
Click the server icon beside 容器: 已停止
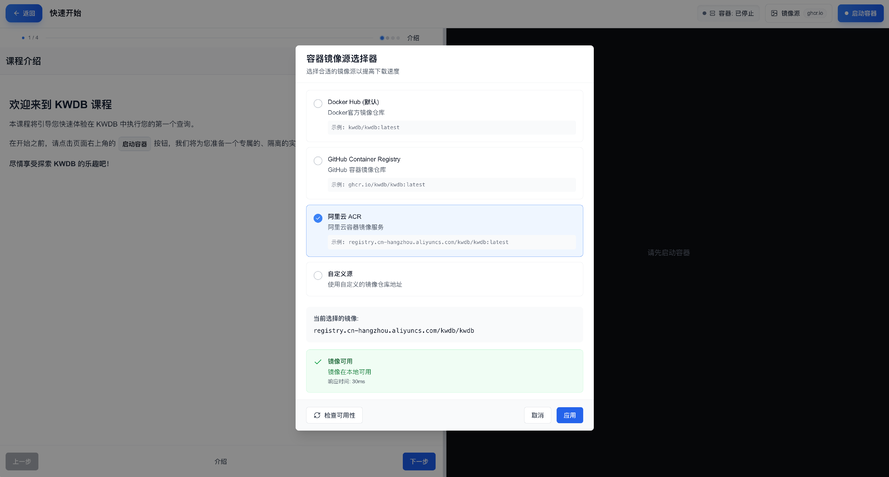click(x=713, y=13)
